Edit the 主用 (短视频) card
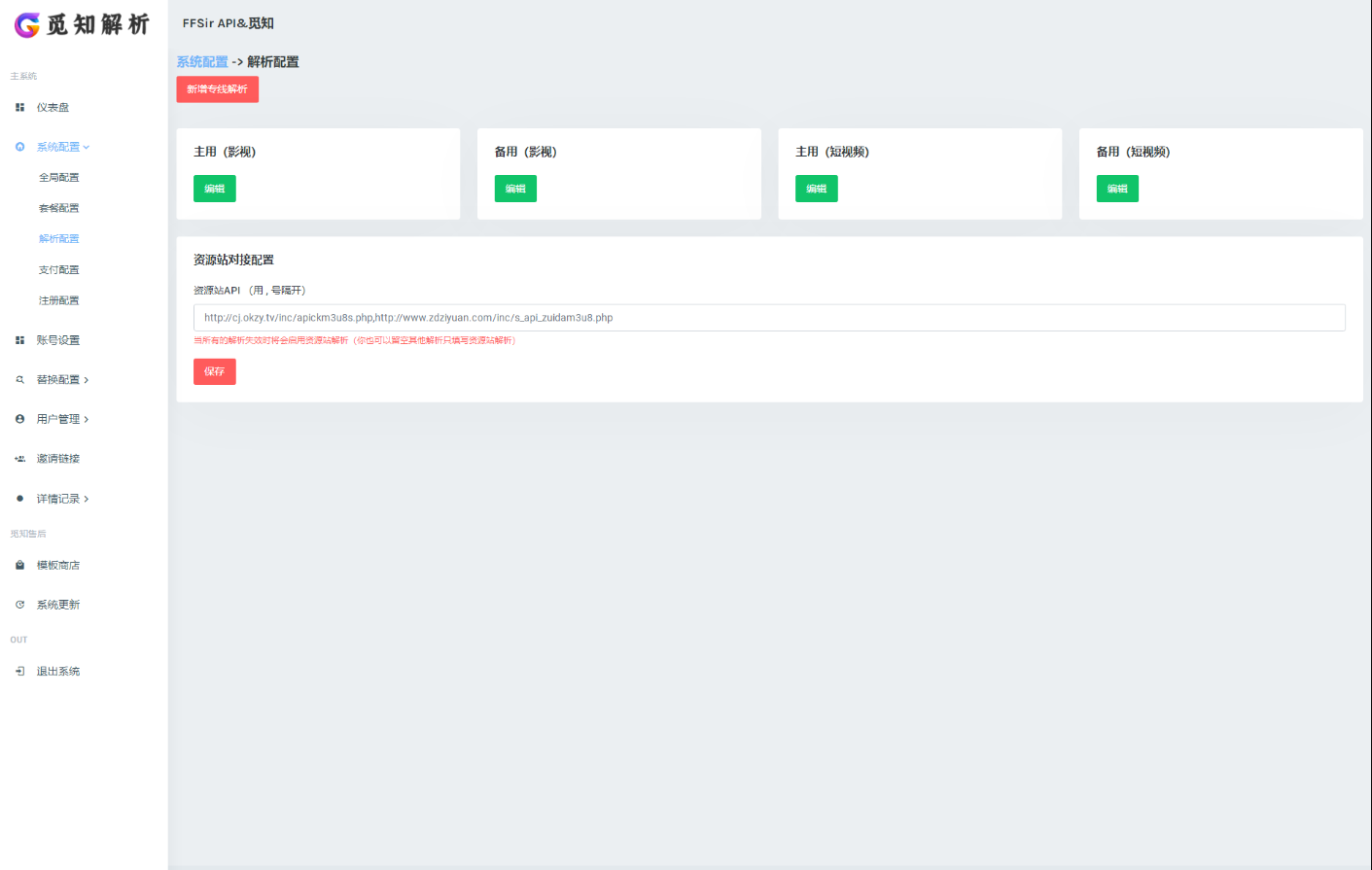1372x870 pixels. tap(817, 189)
